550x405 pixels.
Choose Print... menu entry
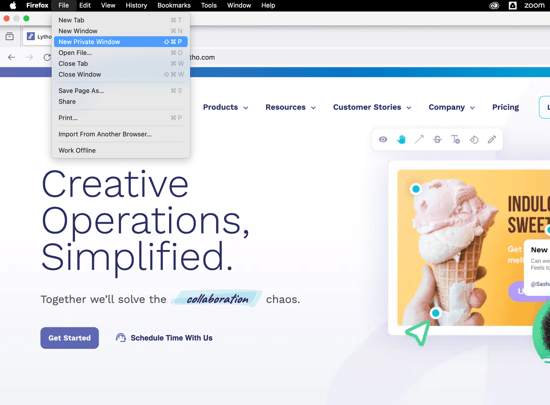click(121, 117)
